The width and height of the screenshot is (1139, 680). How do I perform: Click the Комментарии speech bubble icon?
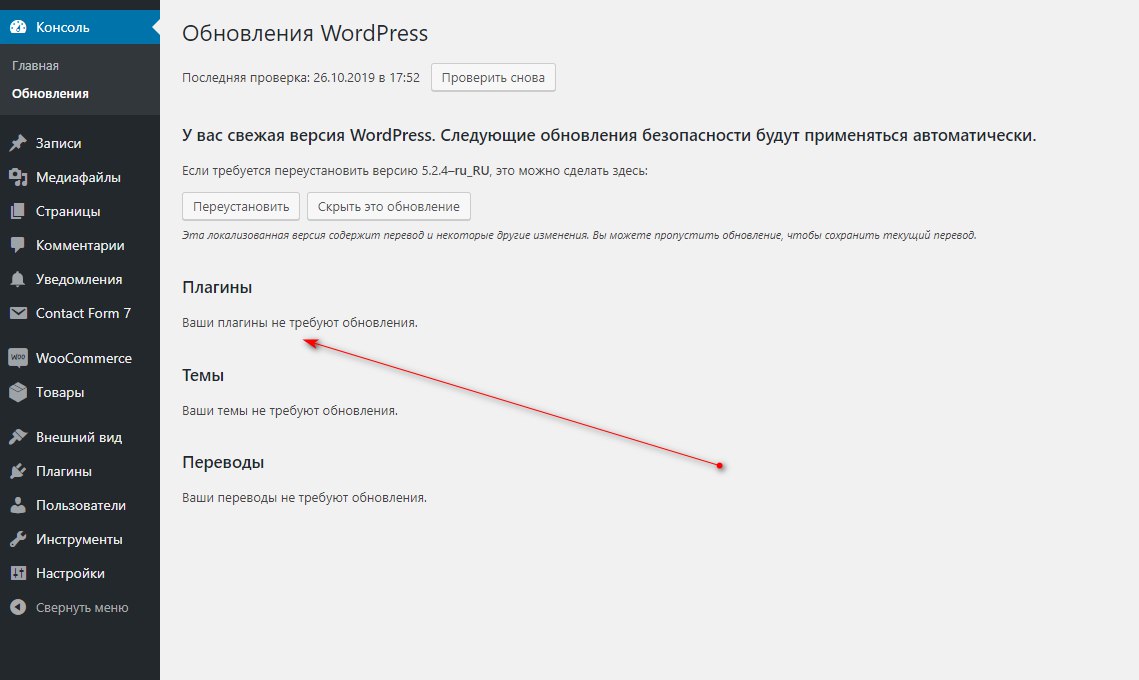pyautogui.click(x=18, y=246)
